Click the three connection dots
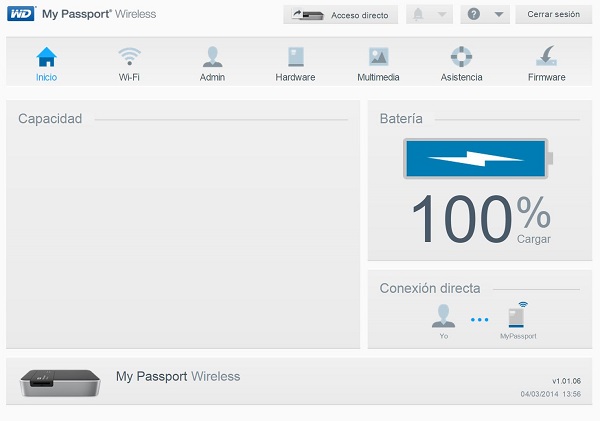600x421 pixels. click(479, 320)
